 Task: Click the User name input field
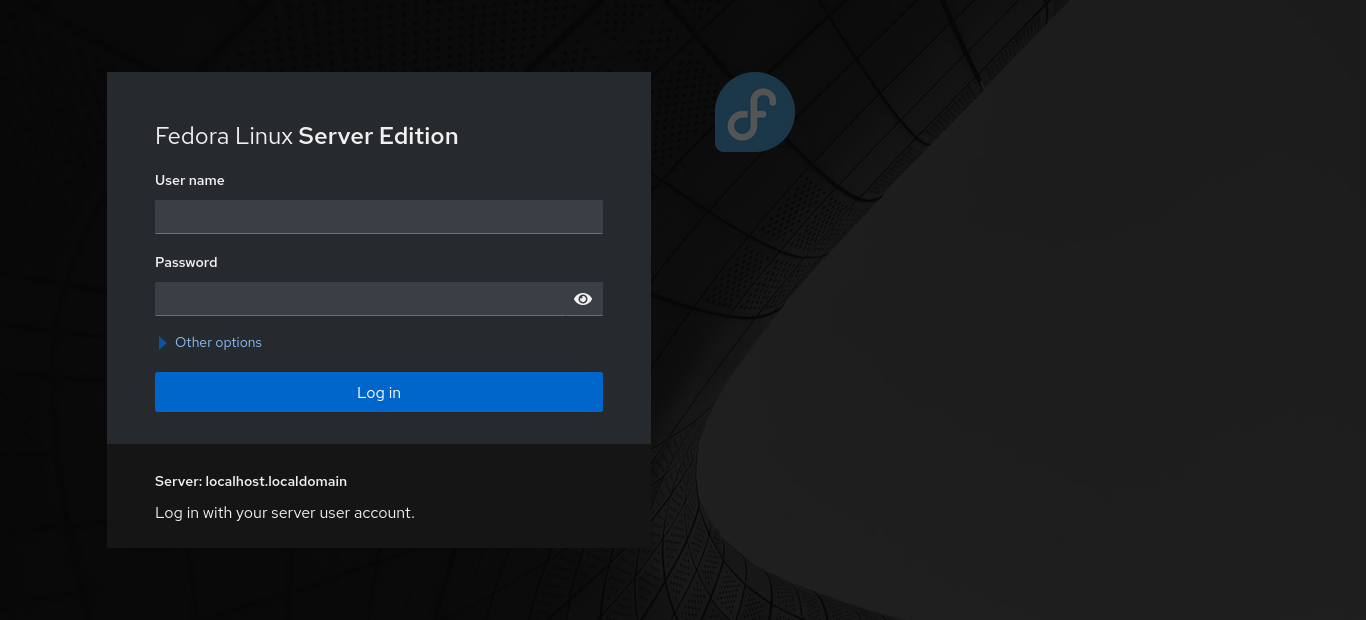tap(378, 217)
